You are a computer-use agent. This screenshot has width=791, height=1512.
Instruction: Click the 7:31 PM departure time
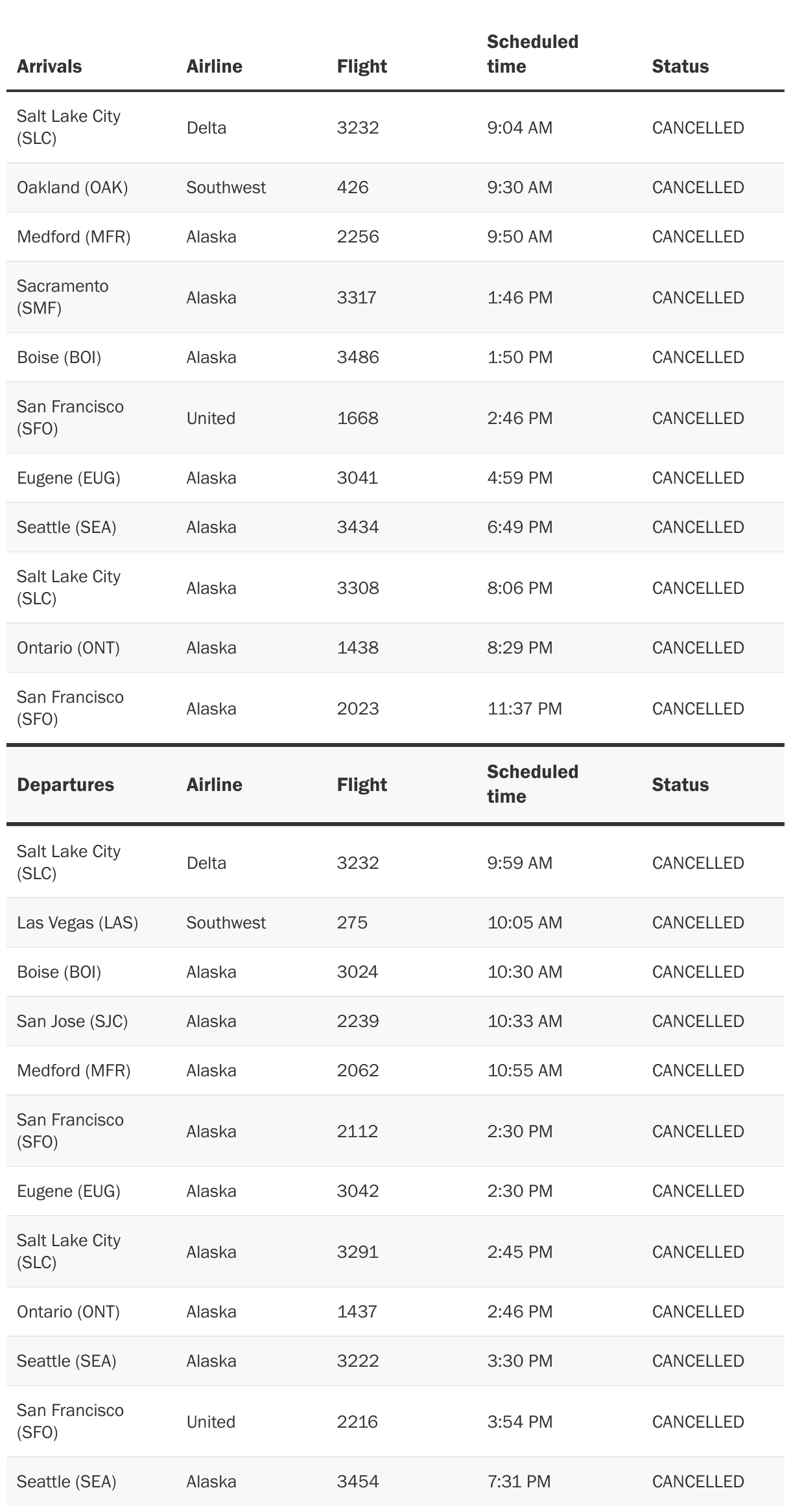519,1482
